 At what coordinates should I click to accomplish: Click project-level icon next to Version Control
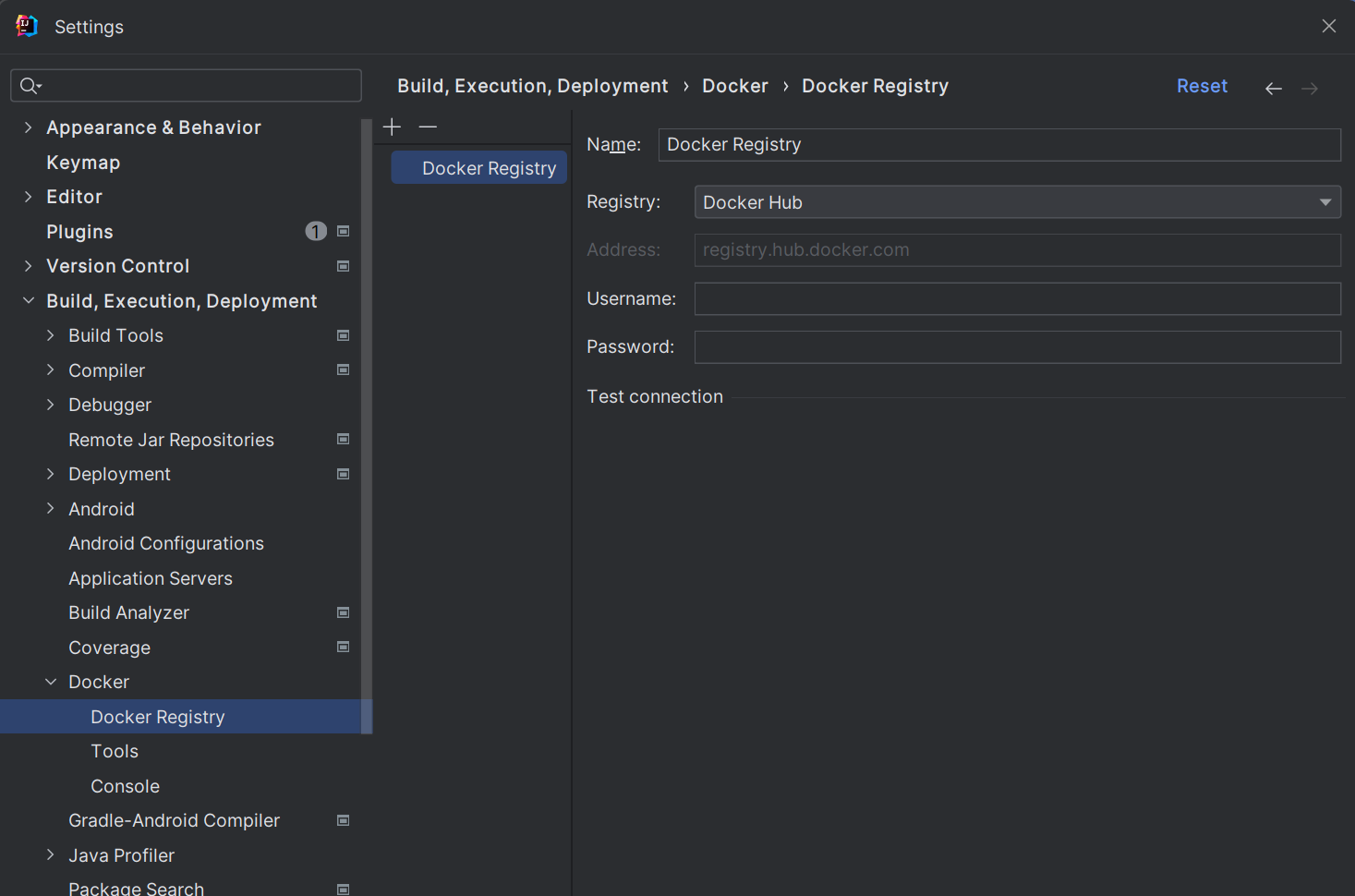[x=344, y=266]
